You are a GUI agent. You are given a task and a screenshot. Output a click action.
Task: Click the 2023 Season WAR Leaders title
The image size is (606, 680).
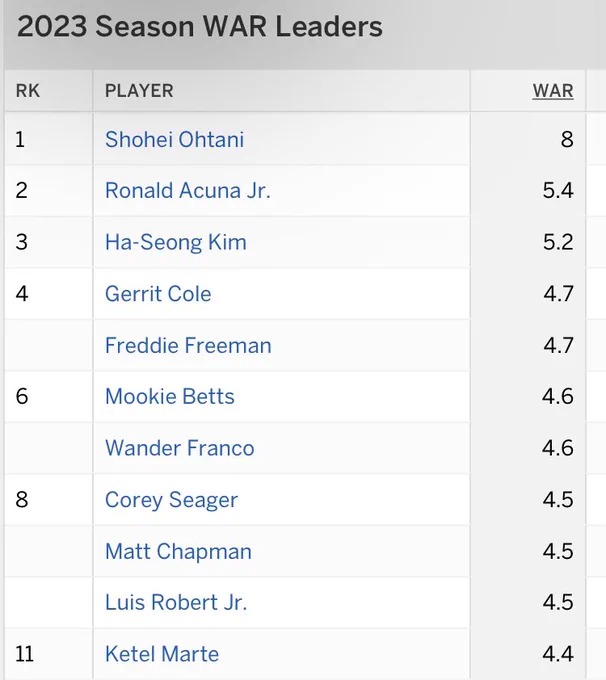pos(200,27)
